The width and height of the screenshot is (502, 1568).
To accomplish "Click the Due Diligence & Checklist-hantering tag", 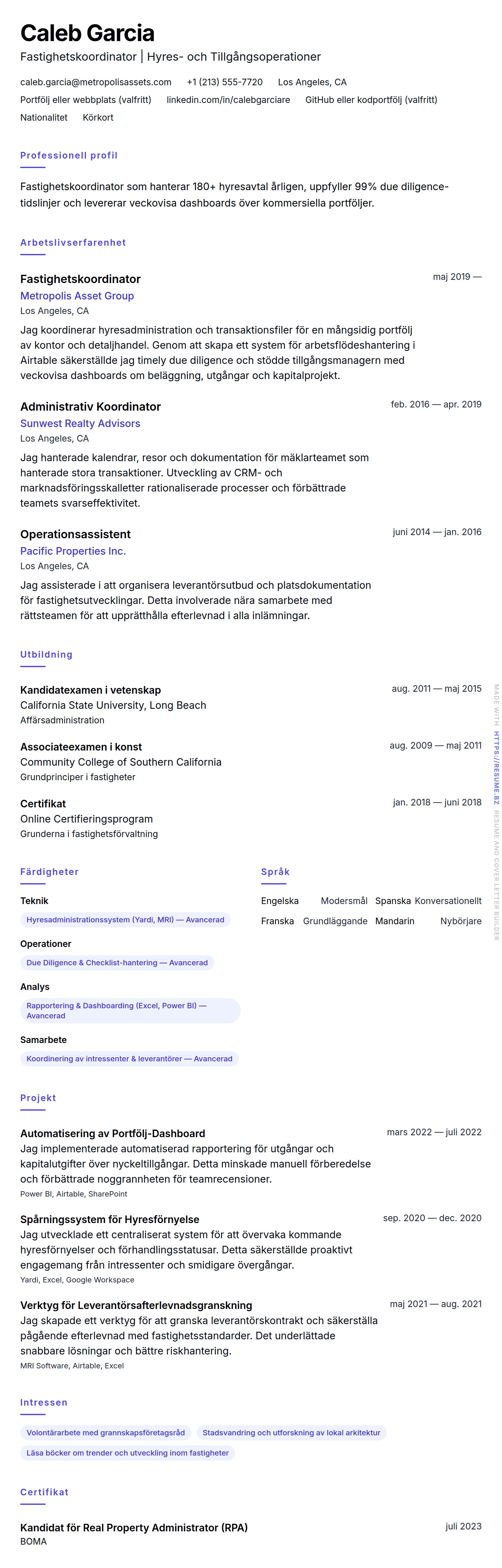I will tap(117, 963).
